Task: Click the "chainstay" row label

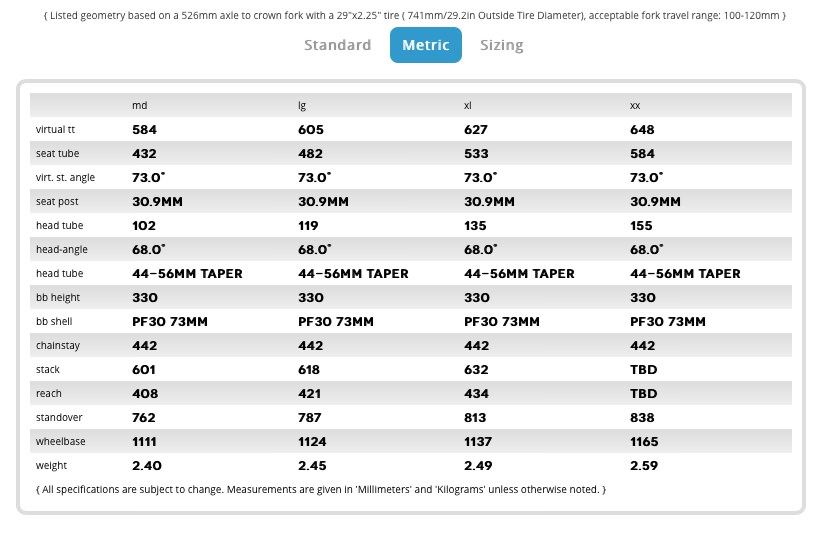Action: tap(58, 346)
